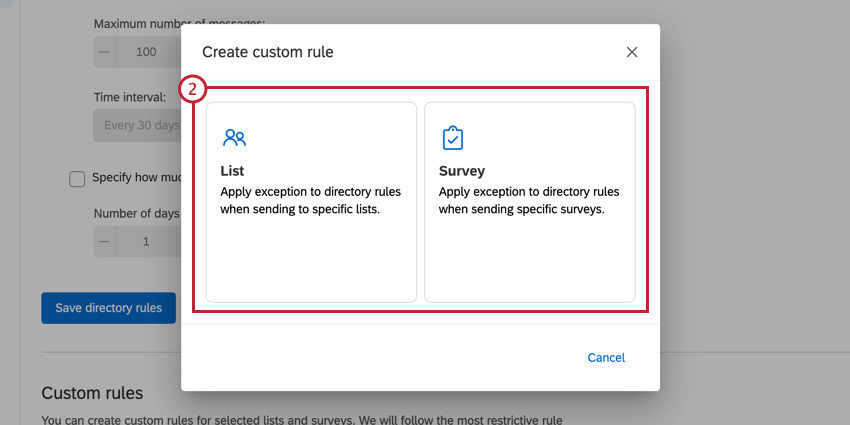Decrease the maximum number of messages
This screenshot has height=425, width=850.
(105, 52)
